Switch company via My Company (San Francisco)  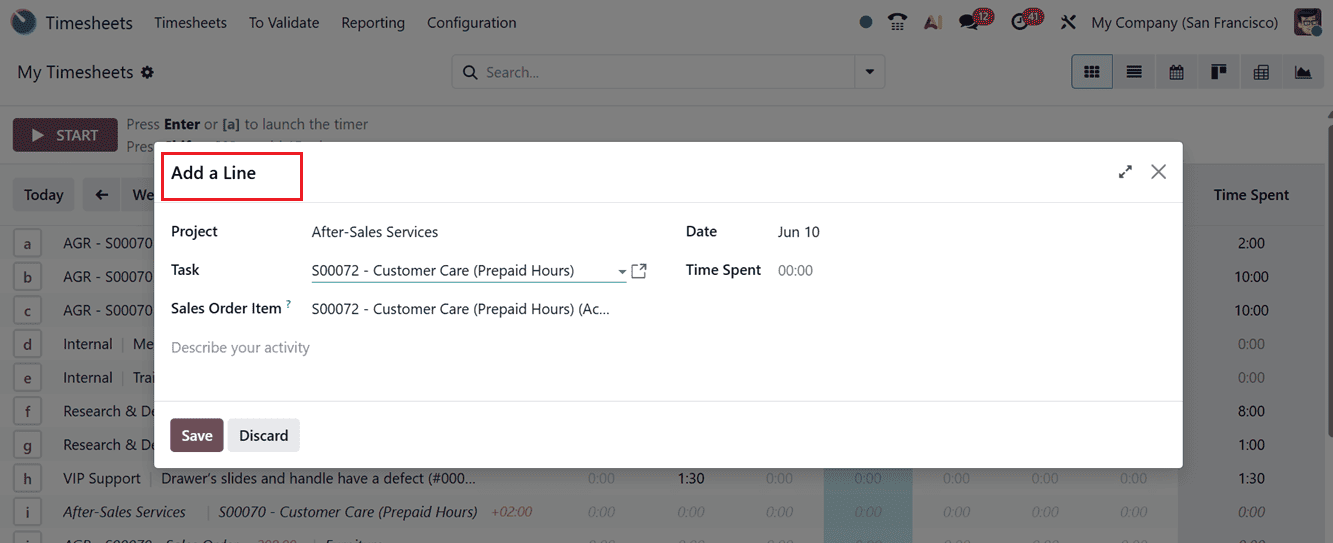pyautogui.click(x=1185, y=22)
